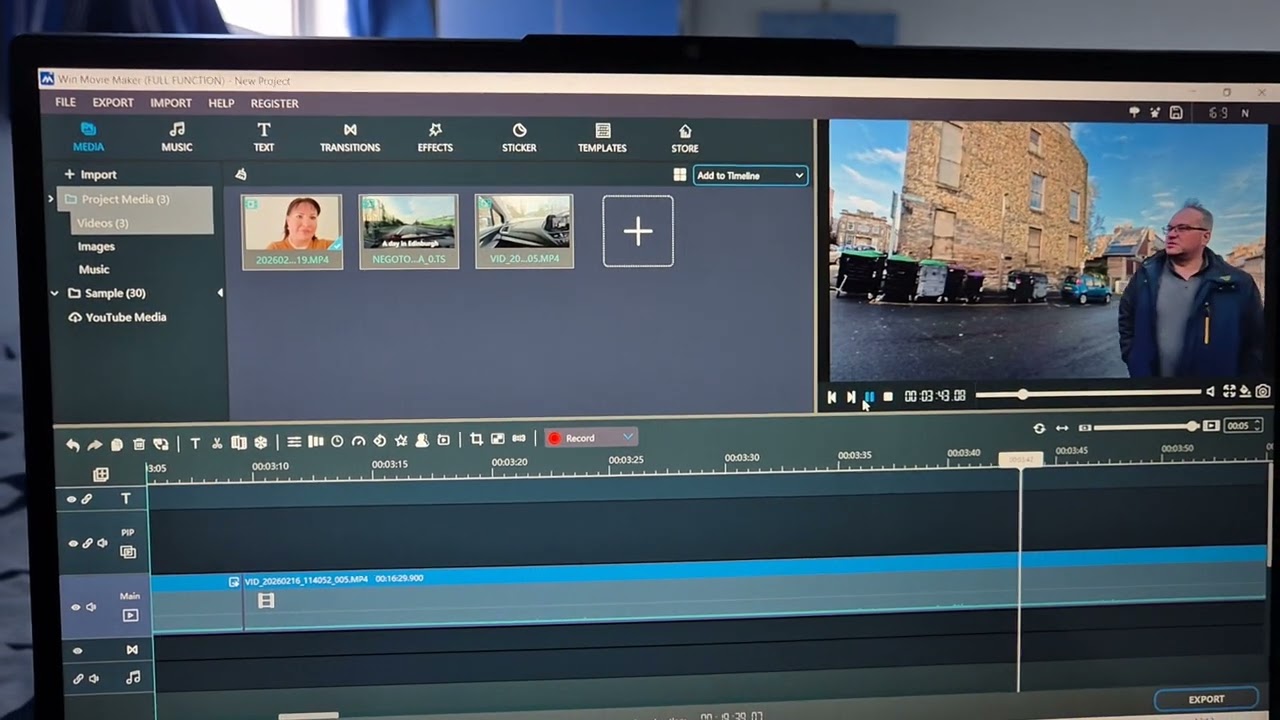The image size is (1280, 720).
Task: Click the copy clip icon in timeline toolbar
Action: tap(117, 444)
